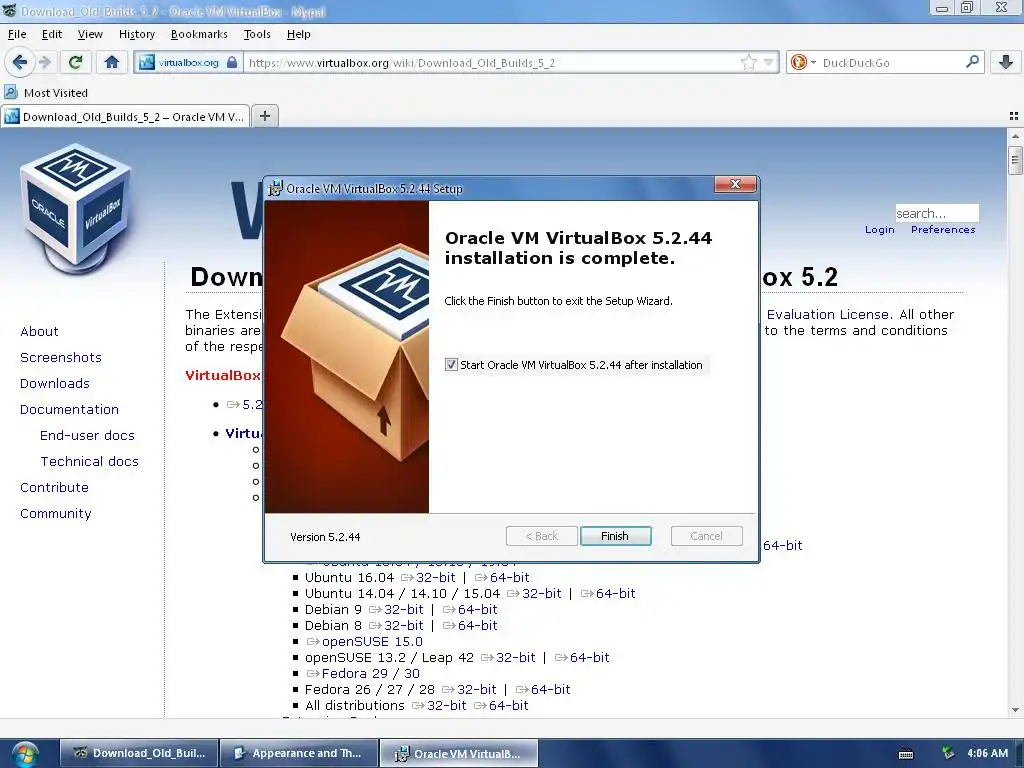Switch to Appearance and Th... taskbar button
Viewport: 1024px width, 768px height.
[299, 753]
